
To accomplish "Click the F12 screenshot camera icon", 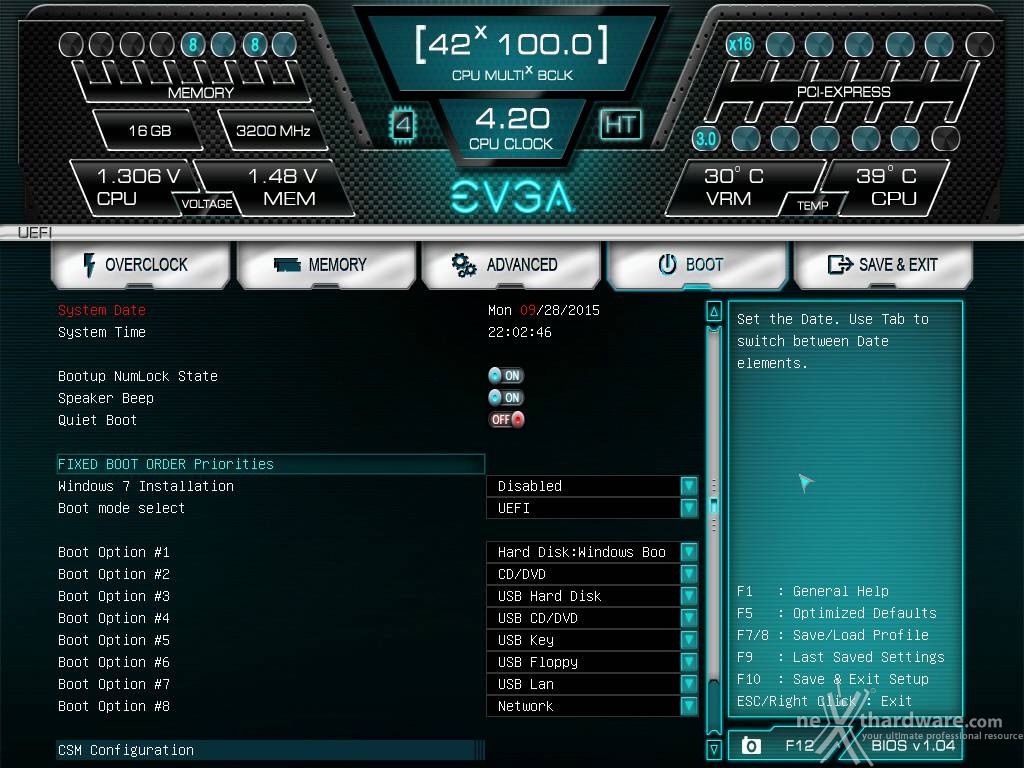I will click(751, 745).
